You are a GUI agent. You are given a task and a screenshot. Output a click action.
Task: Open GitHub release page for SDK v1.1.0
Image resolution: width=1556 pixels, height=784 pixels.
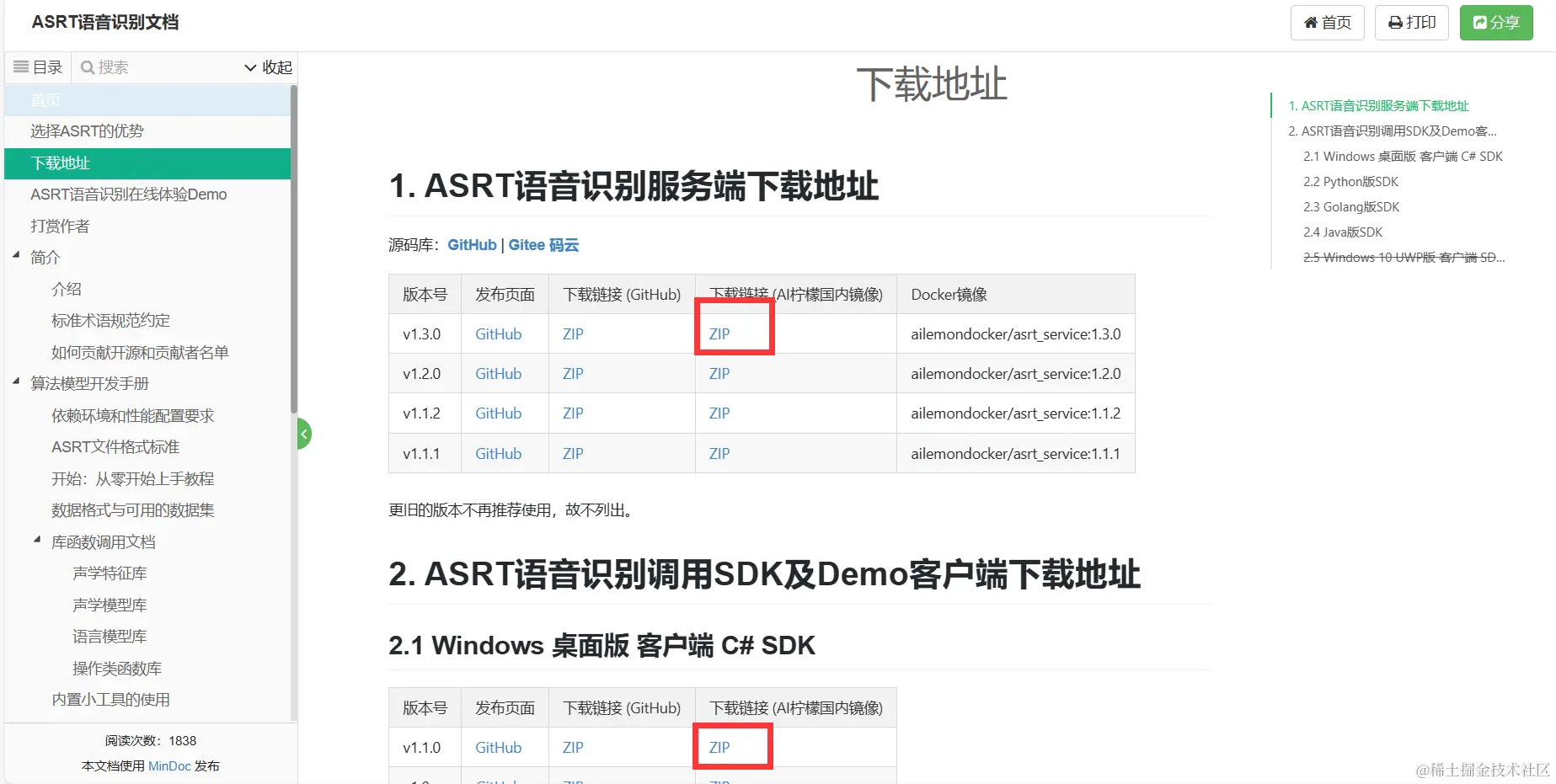pyautogui.click(x=499, y=748)
